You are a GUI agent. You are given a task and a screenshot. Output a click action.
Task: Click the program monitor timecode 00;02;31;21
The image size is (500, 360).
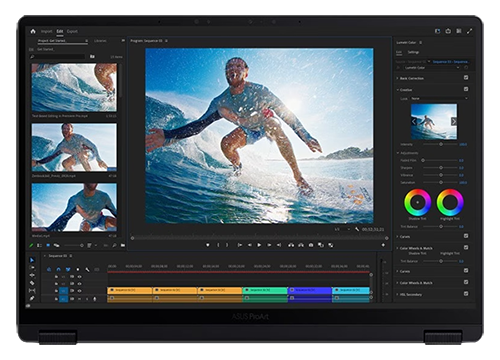point(373,229)
